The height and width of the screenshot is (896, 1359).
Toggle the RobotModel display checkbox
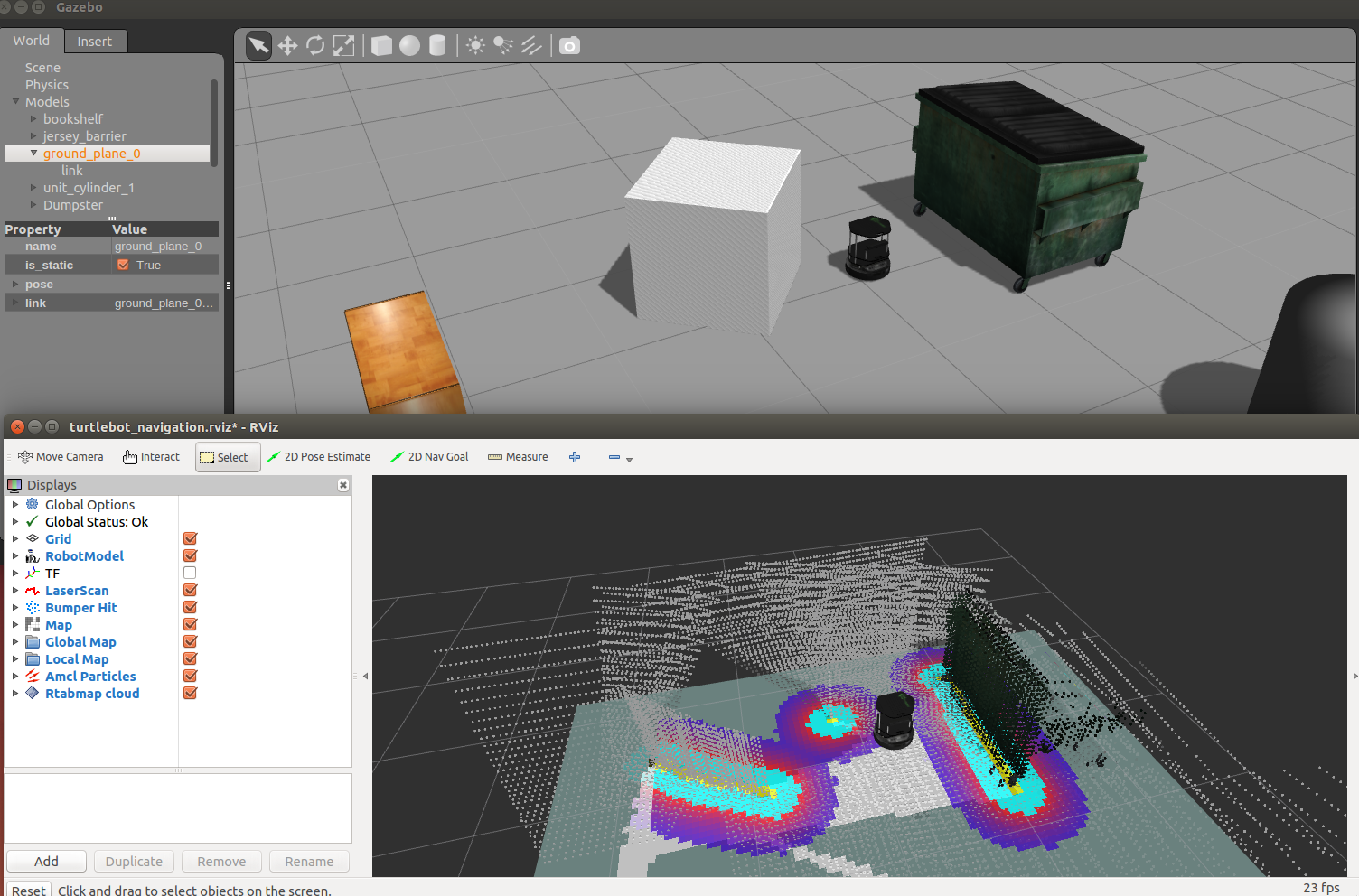[x=190, y=555]
